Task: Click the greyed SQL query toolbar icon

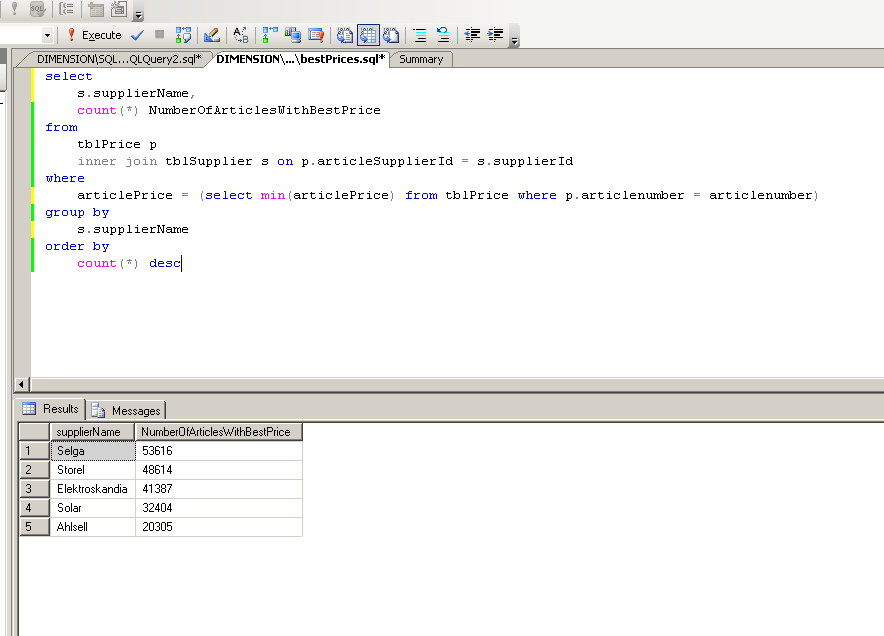Action: coord(37,9)
